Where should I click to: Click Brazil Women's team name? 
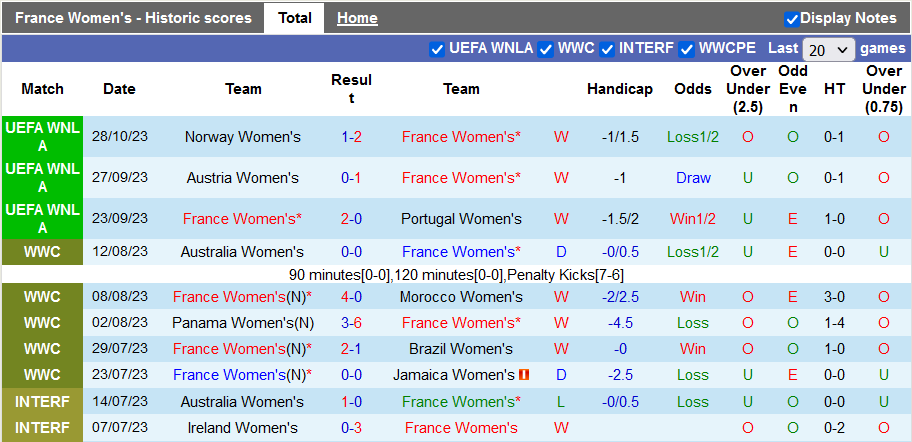[461, 349]
